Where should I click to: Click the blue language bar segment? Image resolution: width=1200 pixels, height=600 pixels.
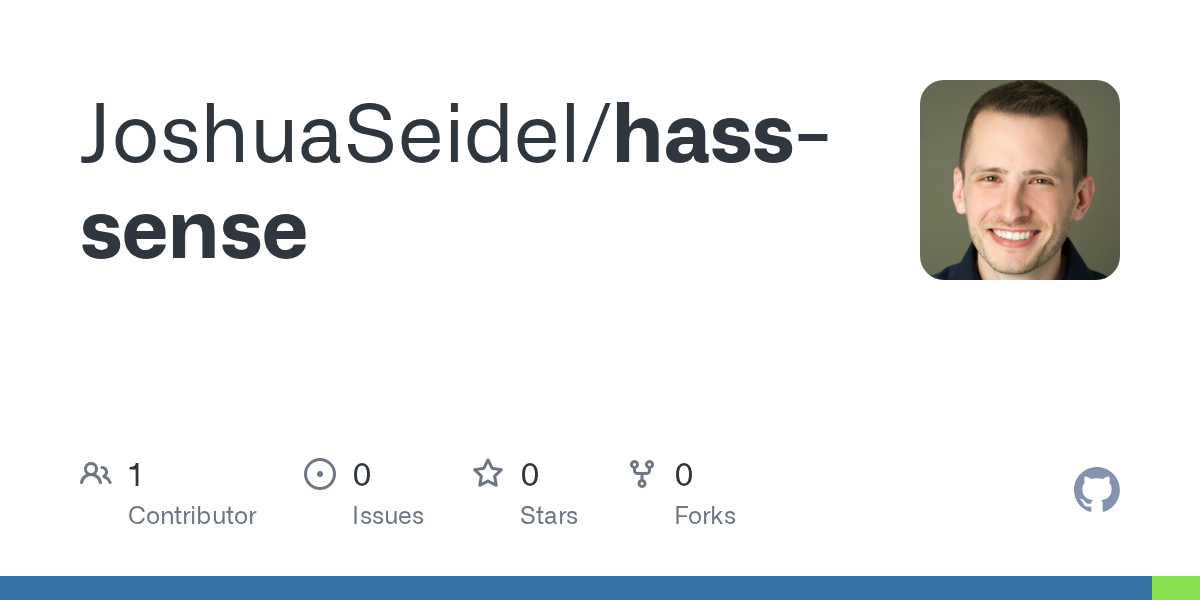(575, 588)
